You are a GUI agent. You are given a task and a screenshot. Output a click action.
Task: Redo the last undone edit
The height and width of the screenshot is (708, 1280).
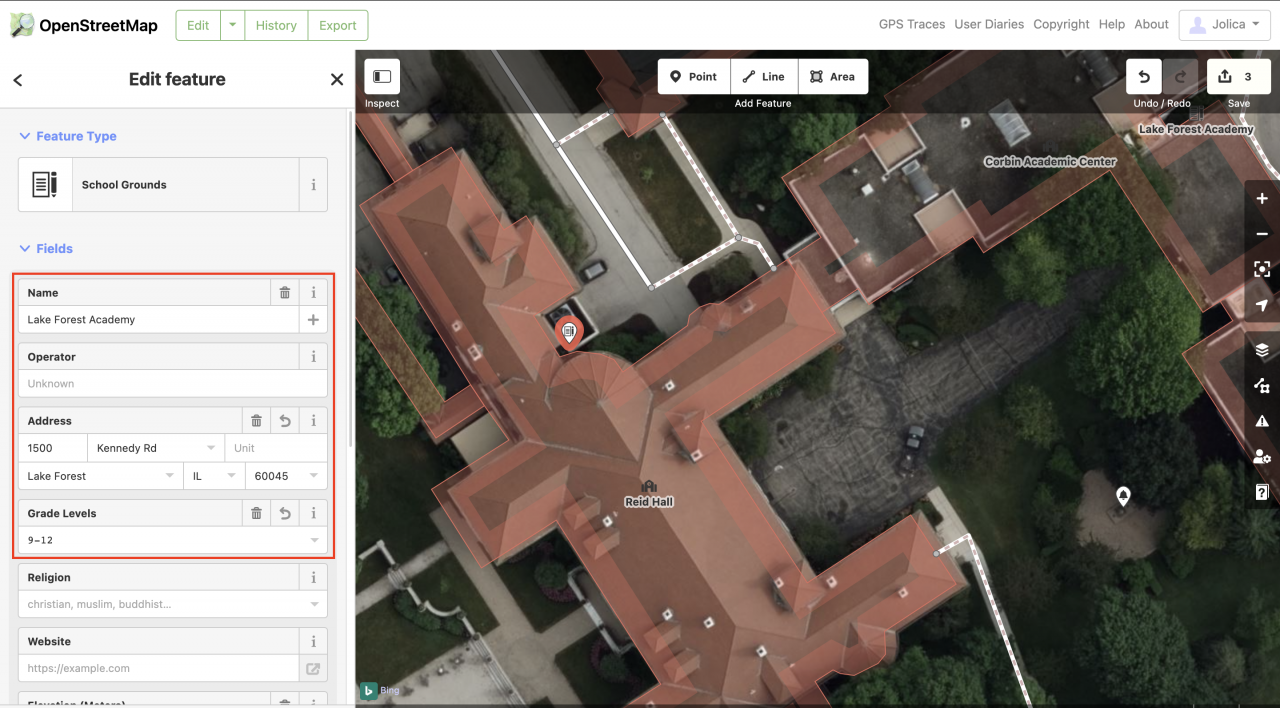pyautogui.click(x=1181, y=77)
